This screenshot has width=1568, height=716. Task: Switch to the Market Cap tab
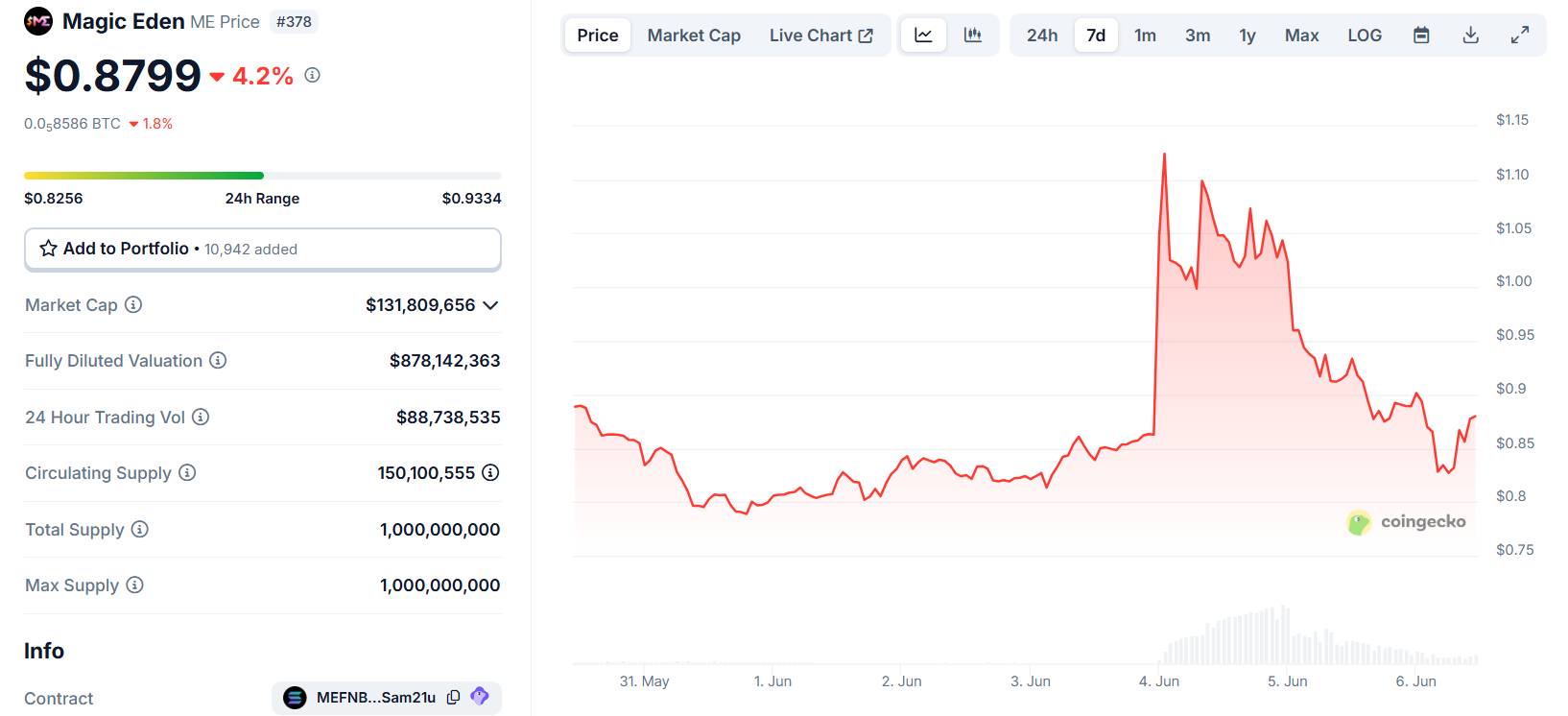694,36
